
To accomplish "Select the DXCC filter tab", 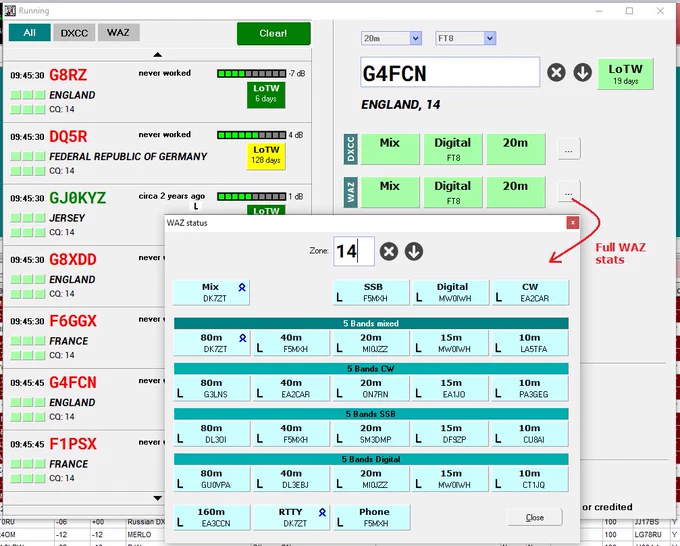I will (x=74, y=33).
